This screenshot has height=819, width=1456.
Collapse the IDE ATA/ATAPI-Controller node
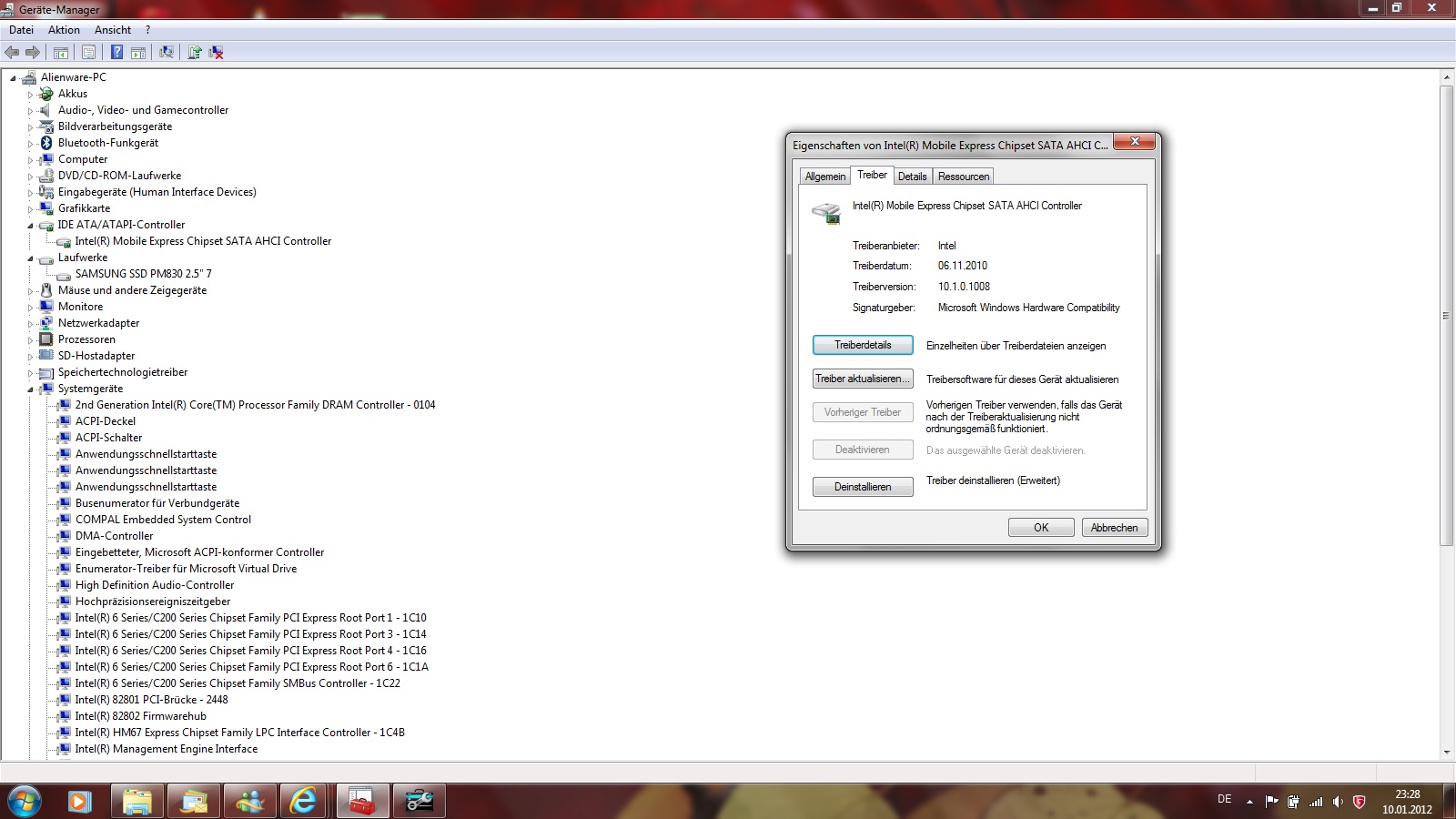pos(30,226)
